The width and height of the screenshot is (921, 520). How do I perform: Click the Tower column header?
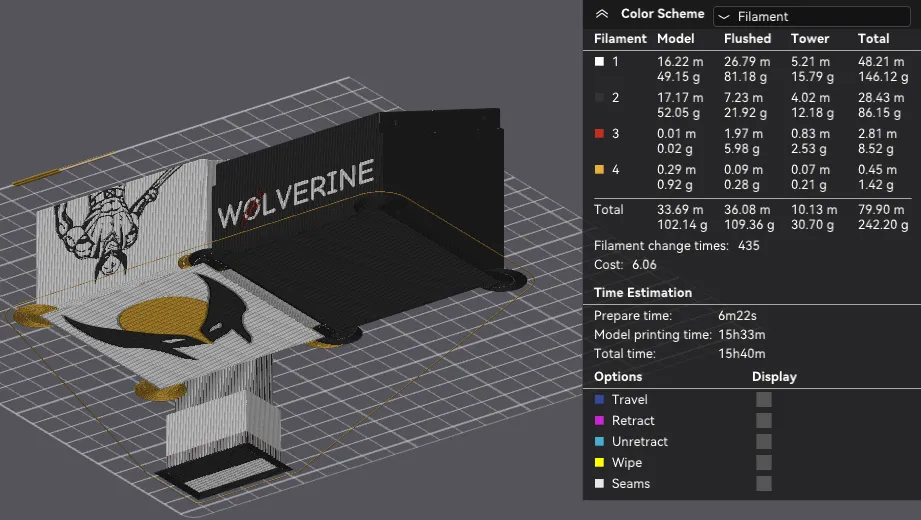click(809, 39)
